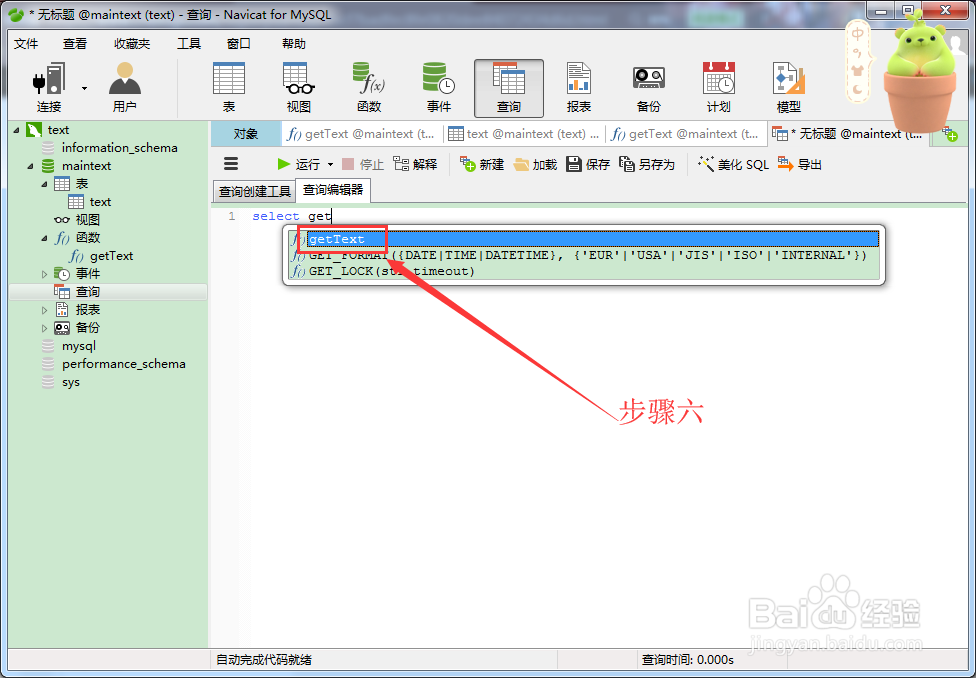Image resolution: width=976 pixels, height=678 pixels.
Task: Select the 查询 query toolbar icon
Action: [x=509, y=88]
